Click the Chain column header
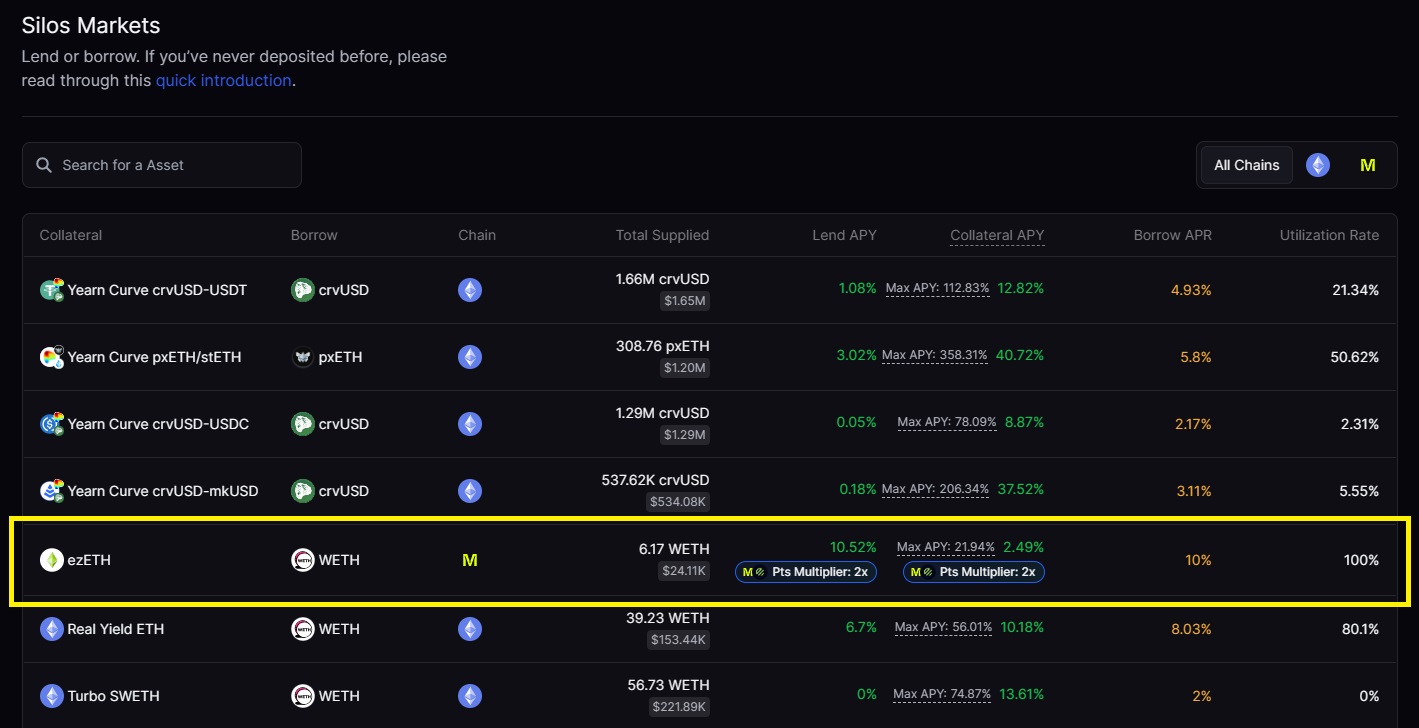The width and height of the screenshot is (1419, 728). 477,235
